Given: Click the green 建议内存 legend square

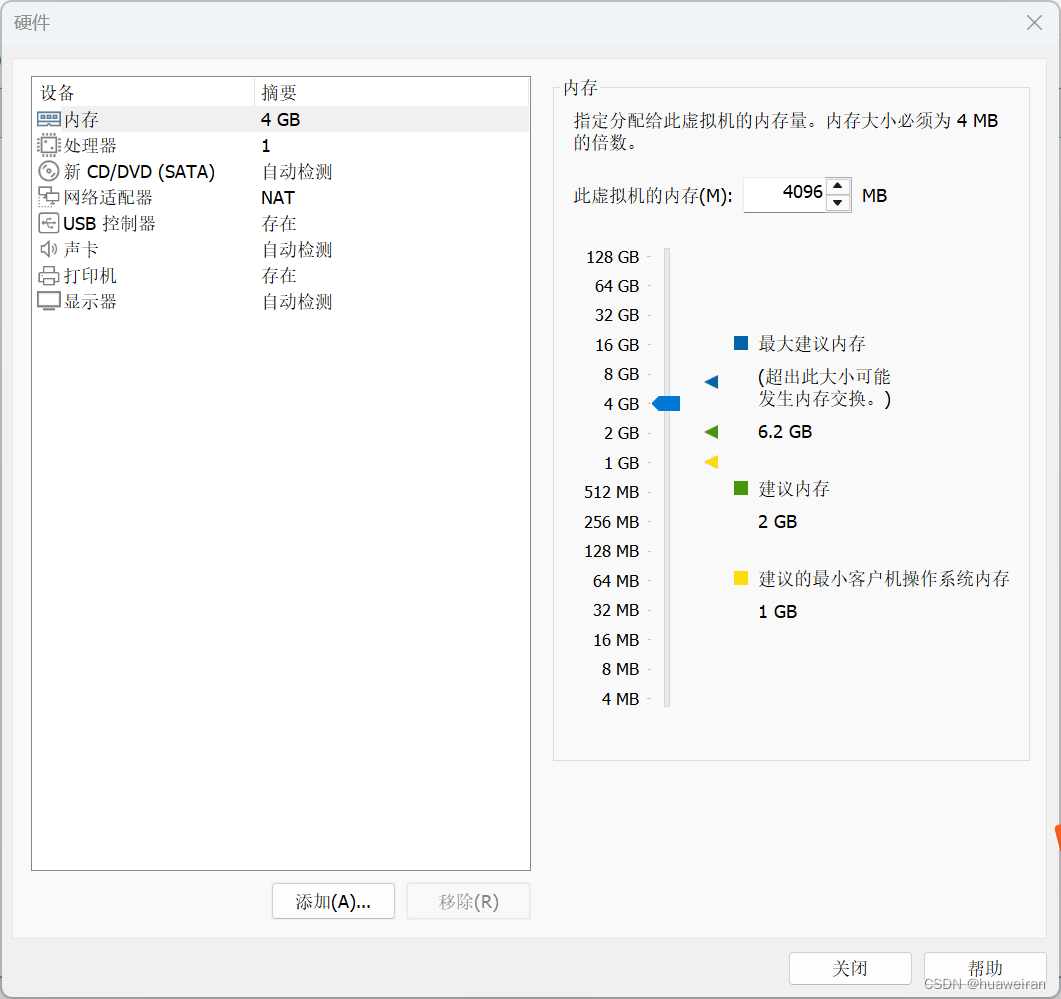Looking at the screenshot, I should coord(741,488).
